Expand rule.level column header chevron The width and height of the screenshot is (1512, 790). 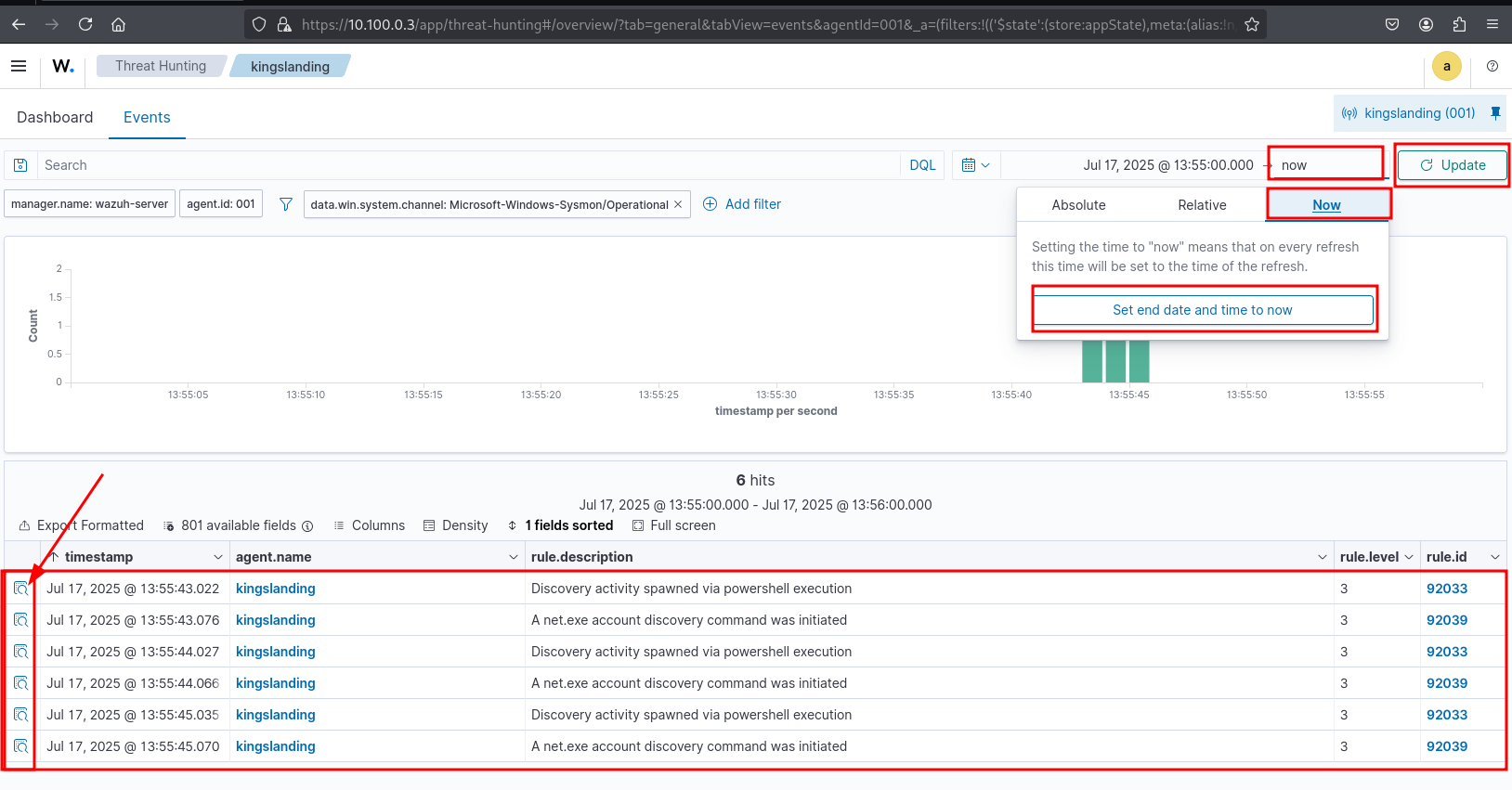pyautogui.click(x=1409, y=557)
